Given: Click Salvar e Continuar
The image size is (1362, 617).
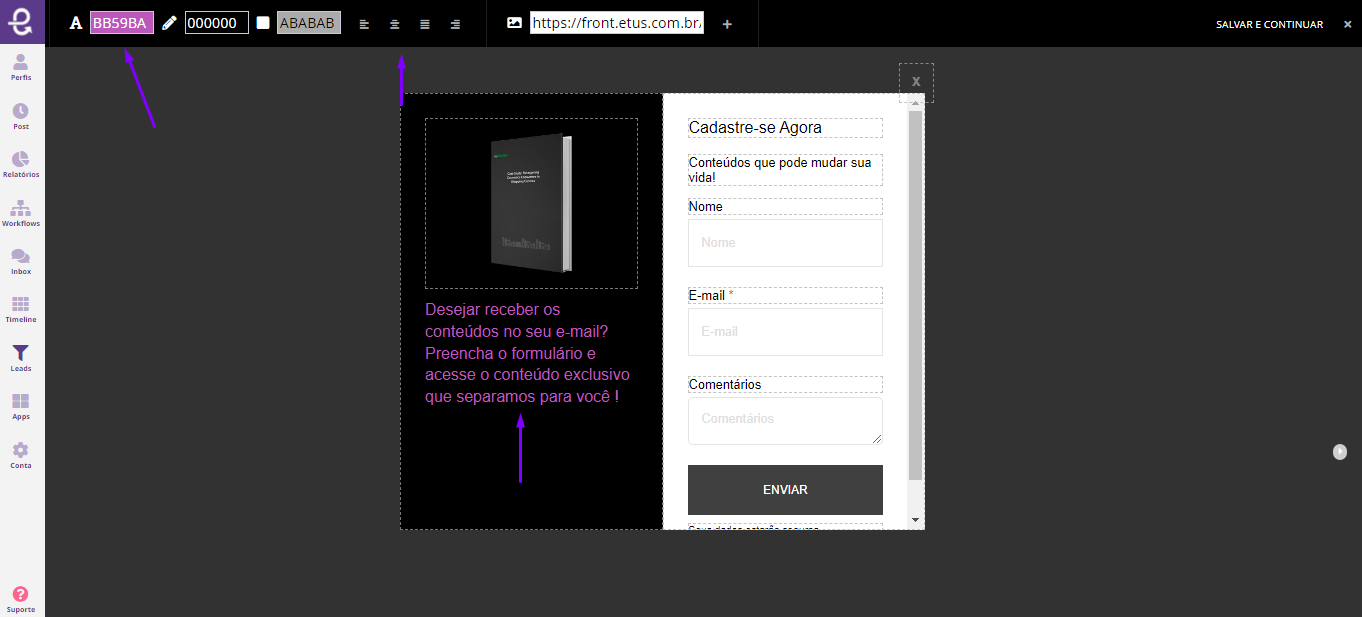Looking at the screenshot, I should (x=1269, y=24).
